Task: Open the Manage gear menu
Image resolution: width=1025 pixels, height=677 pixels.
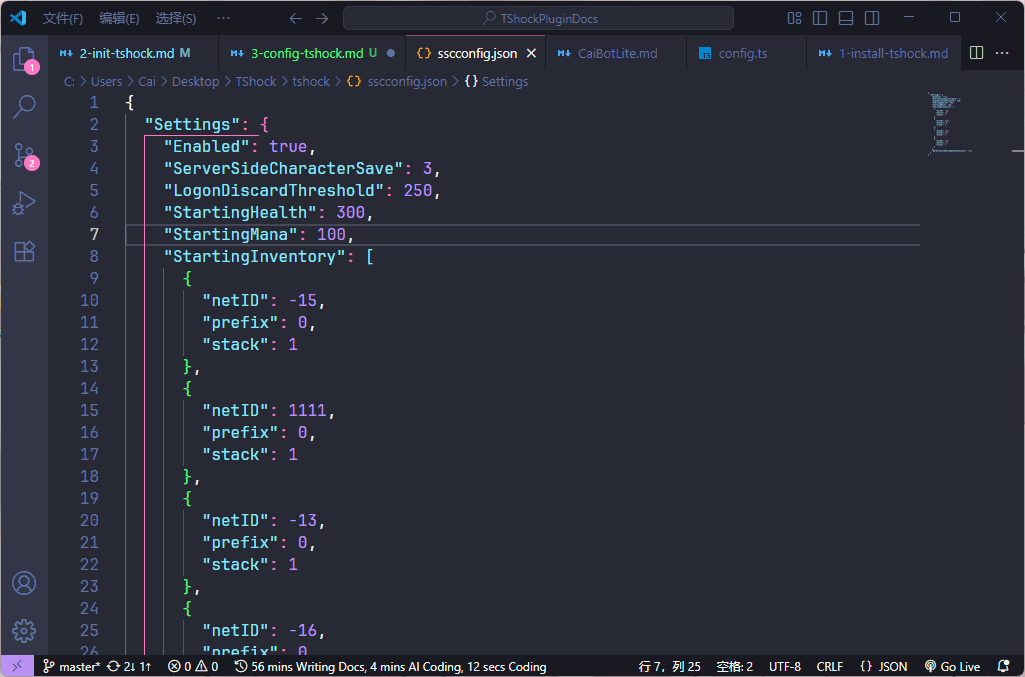Action: 24,631
